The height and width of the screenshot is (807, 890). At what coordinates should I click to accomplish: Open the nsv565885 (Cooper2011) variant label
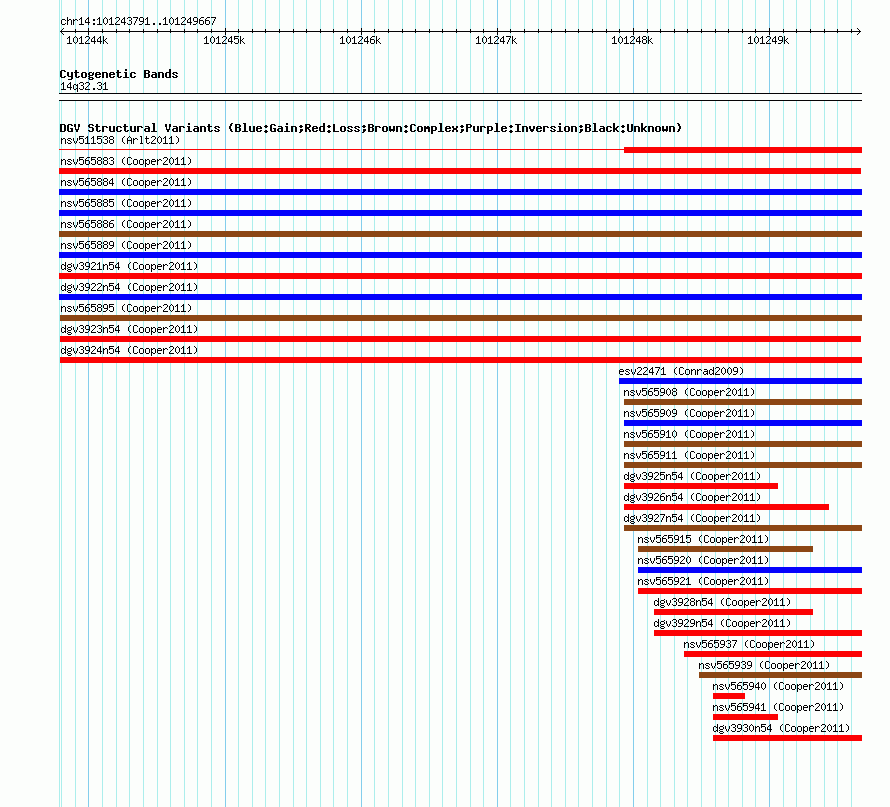126,203
